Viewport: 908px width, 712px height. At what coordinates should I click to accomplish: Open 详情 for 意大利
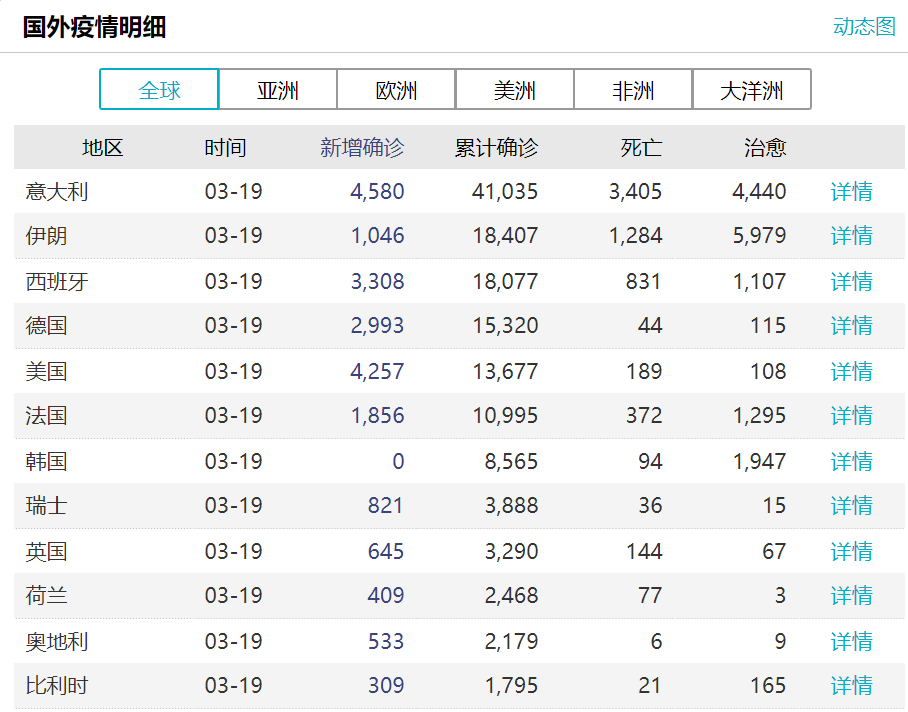pyautogui.click(x=851, y=192)
